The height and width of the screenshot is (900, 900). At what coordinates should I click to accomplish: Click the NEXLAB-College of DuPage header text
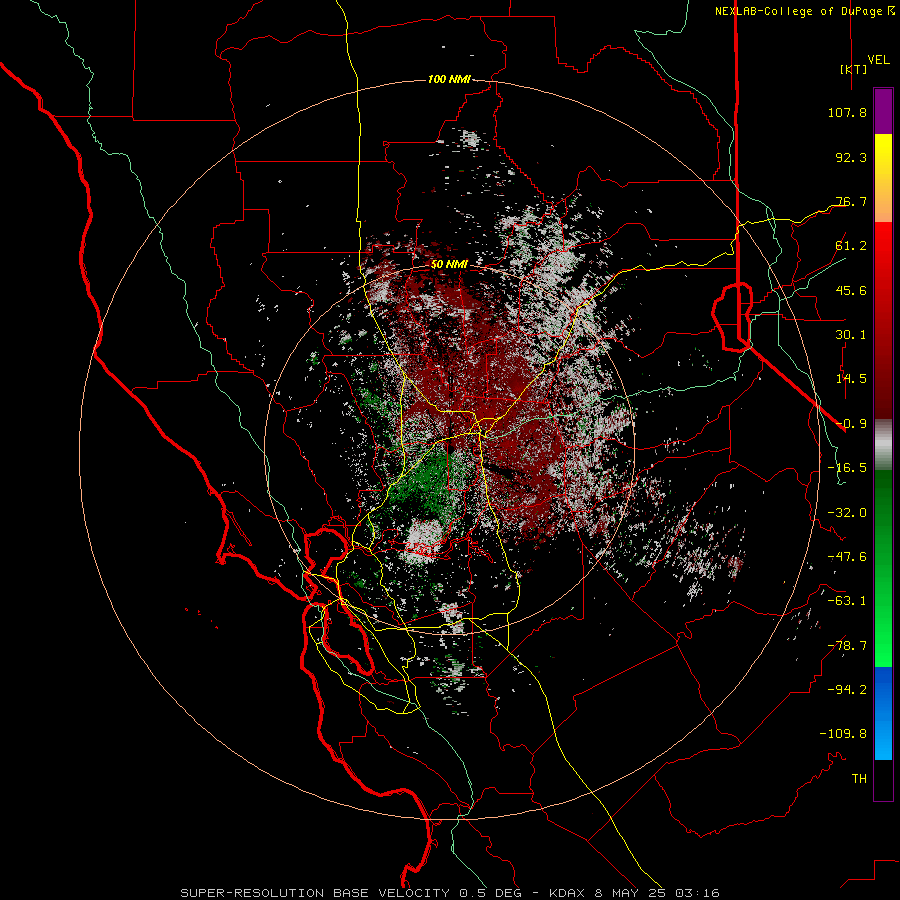pos(798,11)
